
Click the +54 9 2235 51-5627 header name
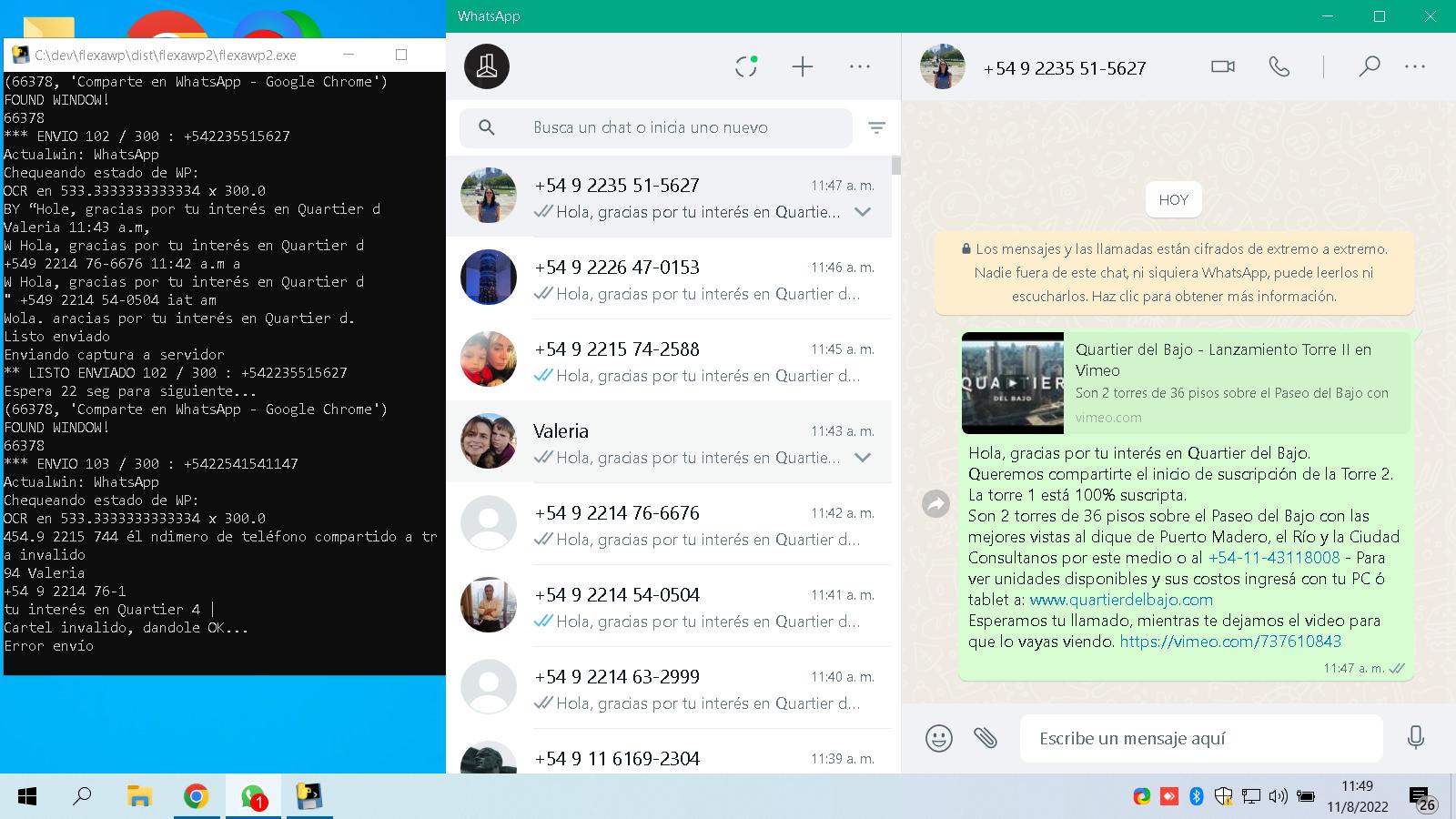[x=1065, y=68]
